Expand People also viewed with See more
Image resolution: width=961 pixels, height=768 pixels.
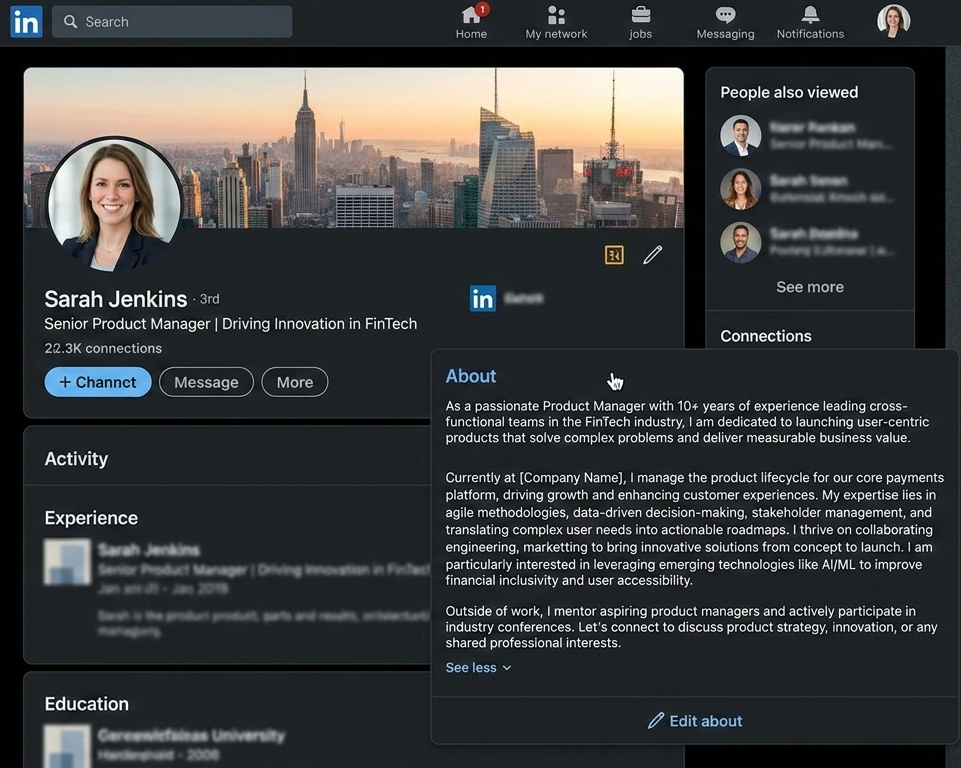(809, 287)
